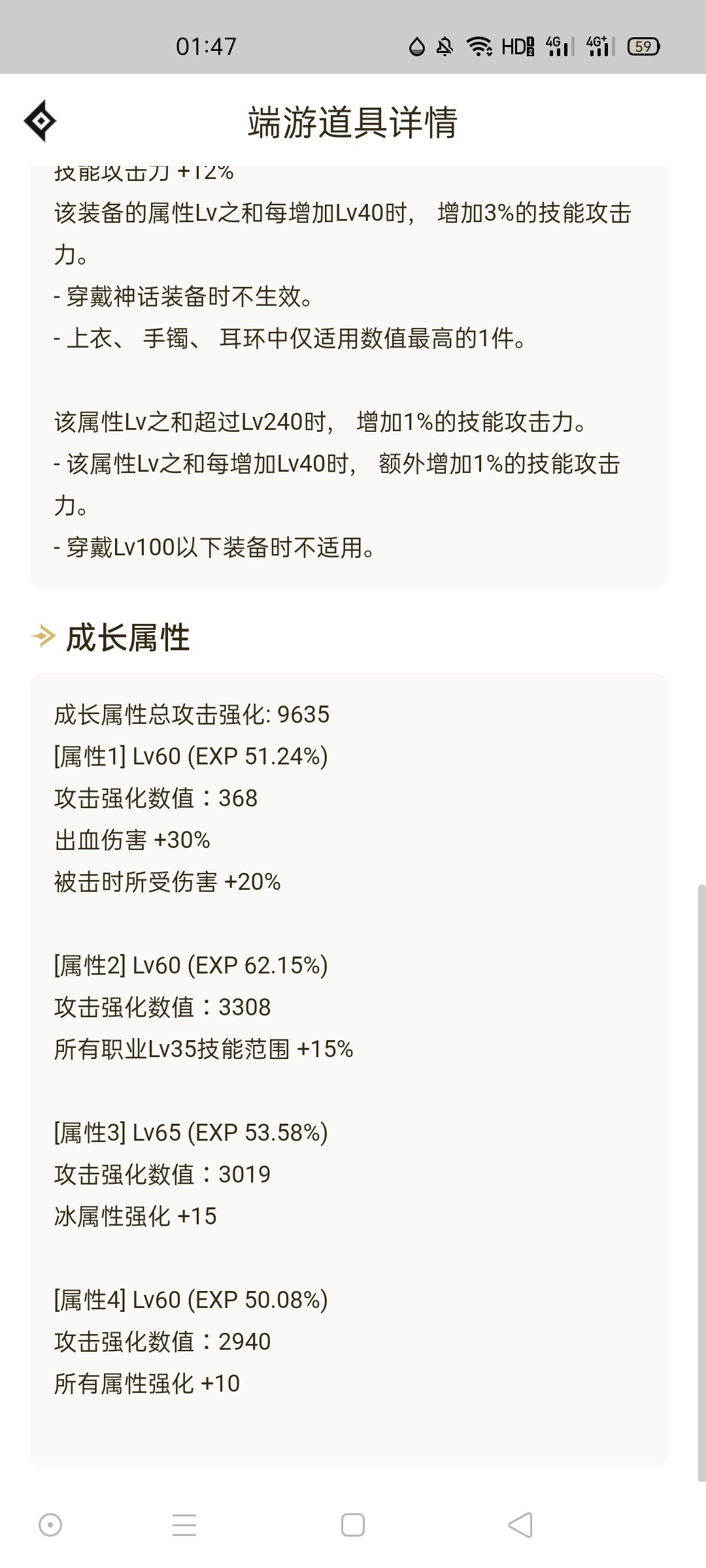706x1568 pixels.
Task: Tap the arrow icon beside 成长属性
Action: 43,636
